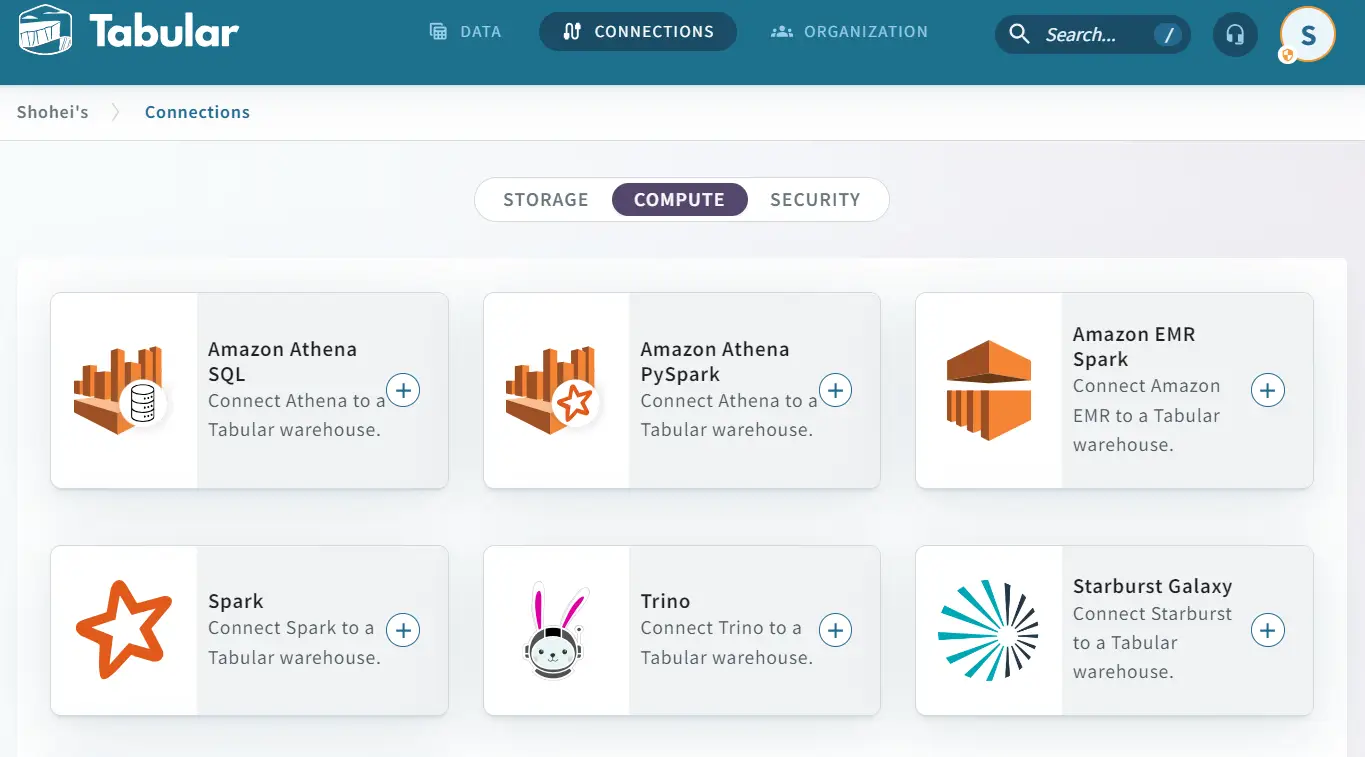Click the Athena PySpark logo image
1365x757 pixels.
pos(553,390)
